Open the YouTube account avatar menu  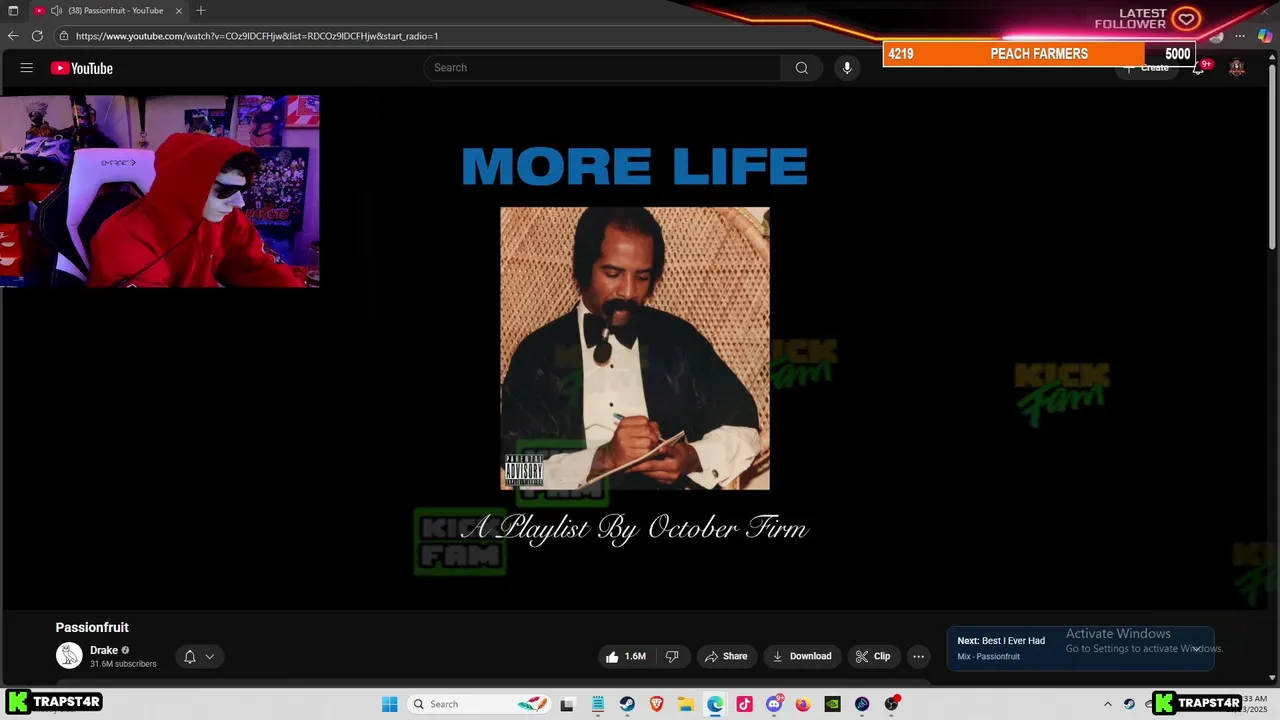[1237, 68]
